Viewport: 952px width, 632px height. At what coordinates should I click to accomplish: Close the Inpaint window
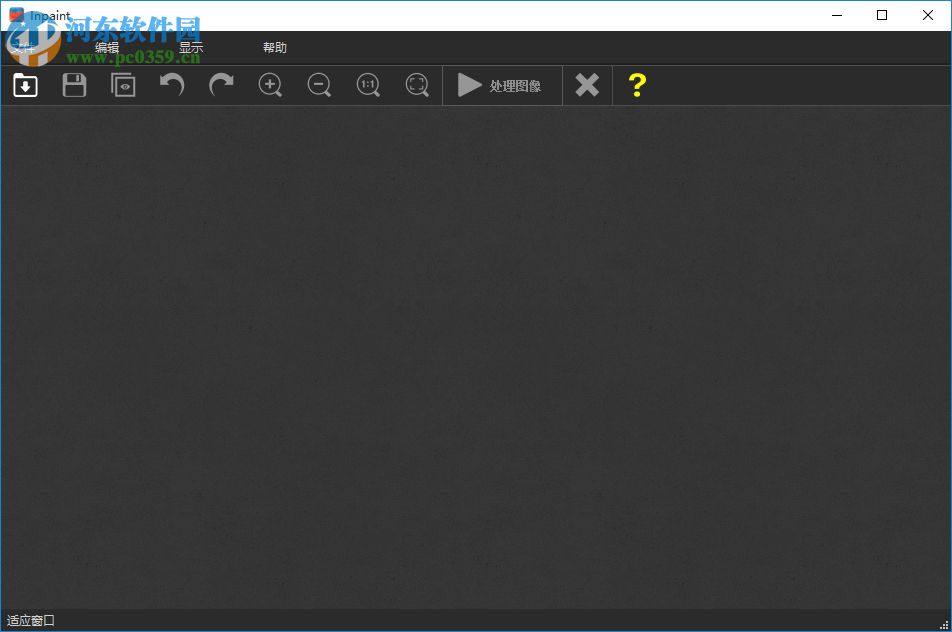928,15
